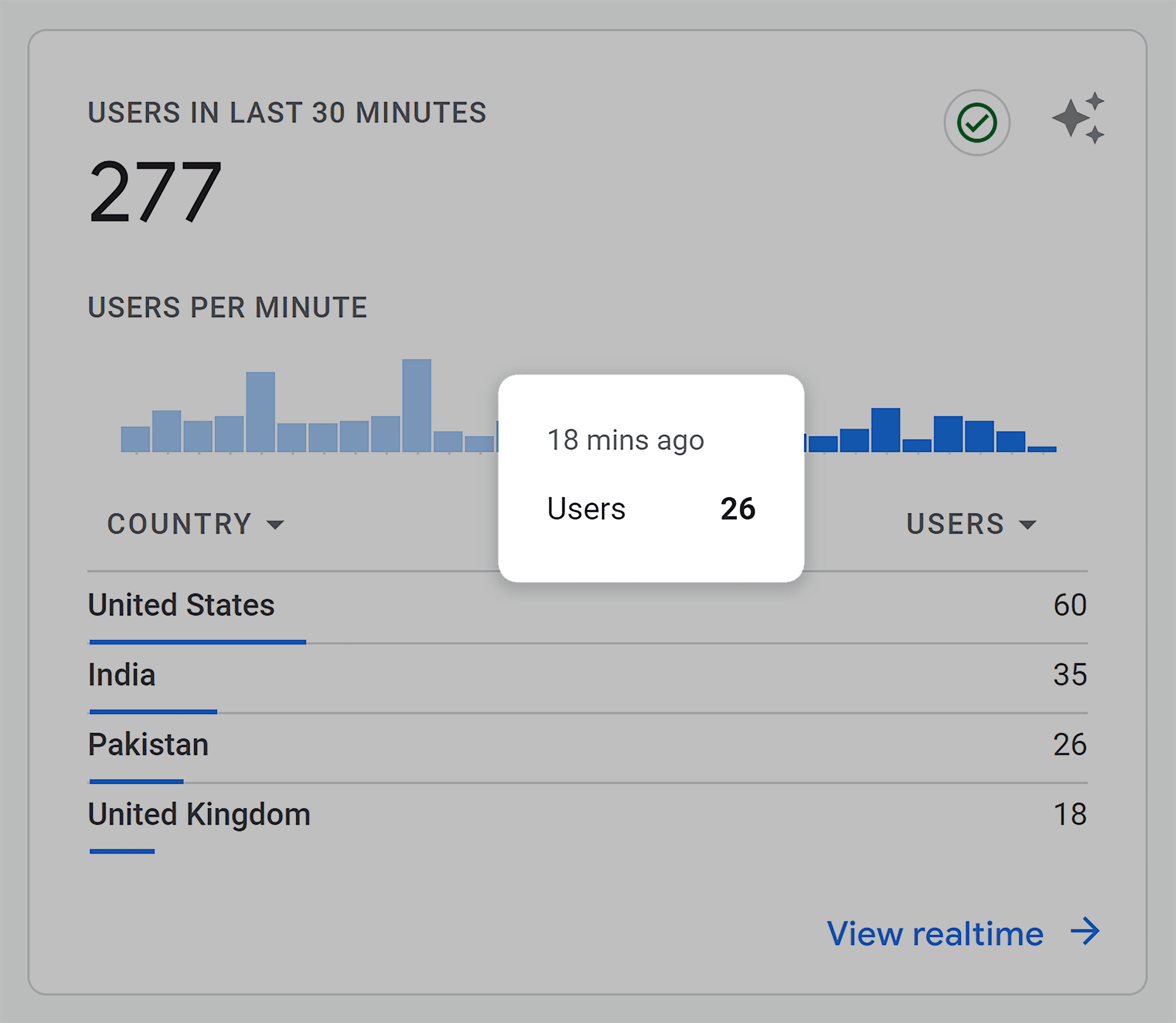Image resolution: width=1176 pixels, height=1023 pixels.
Task: Click the 60 users value
Action: 1070,604
